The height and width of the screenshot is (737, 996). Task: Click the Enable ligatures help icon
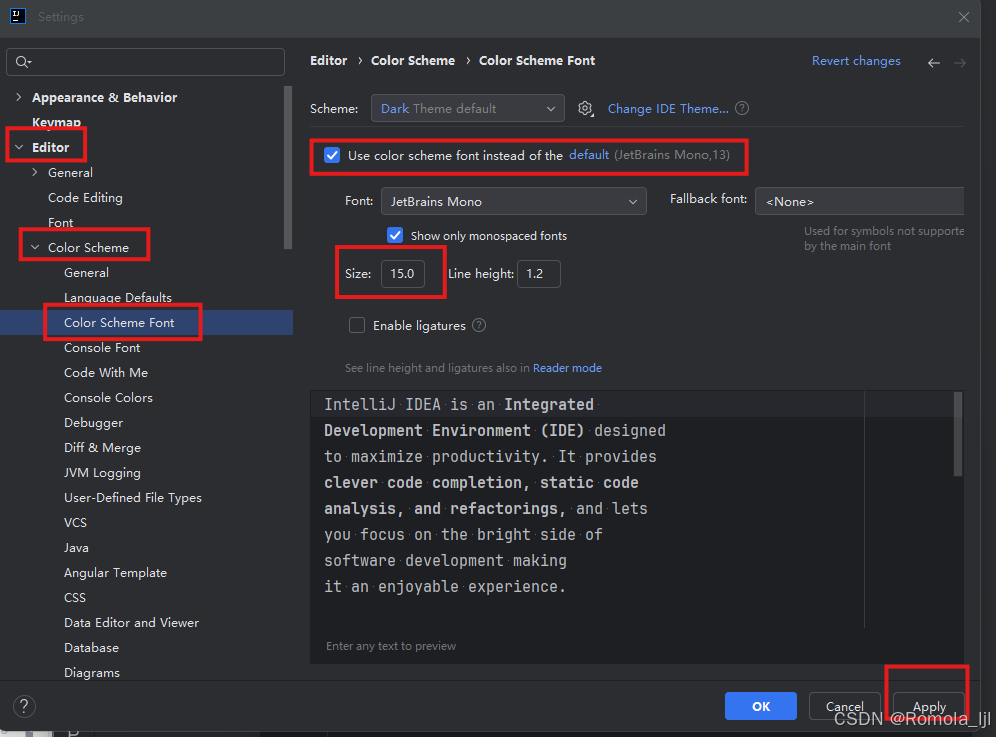(480, 325)
